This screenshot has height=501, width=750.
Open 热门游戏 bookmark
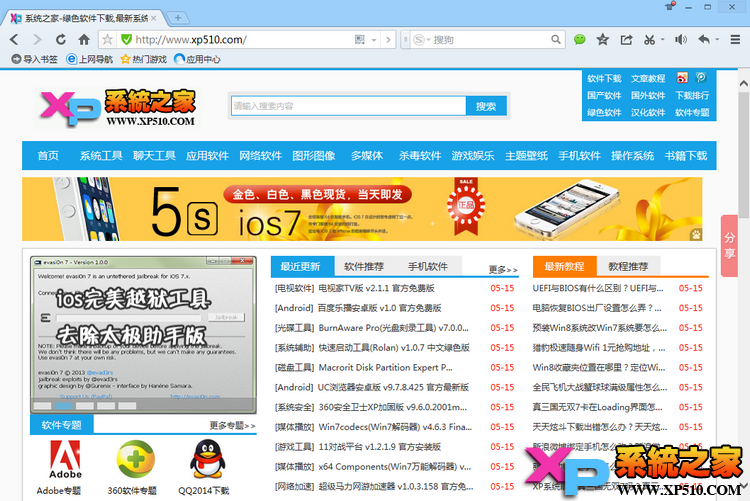[143, 59]
